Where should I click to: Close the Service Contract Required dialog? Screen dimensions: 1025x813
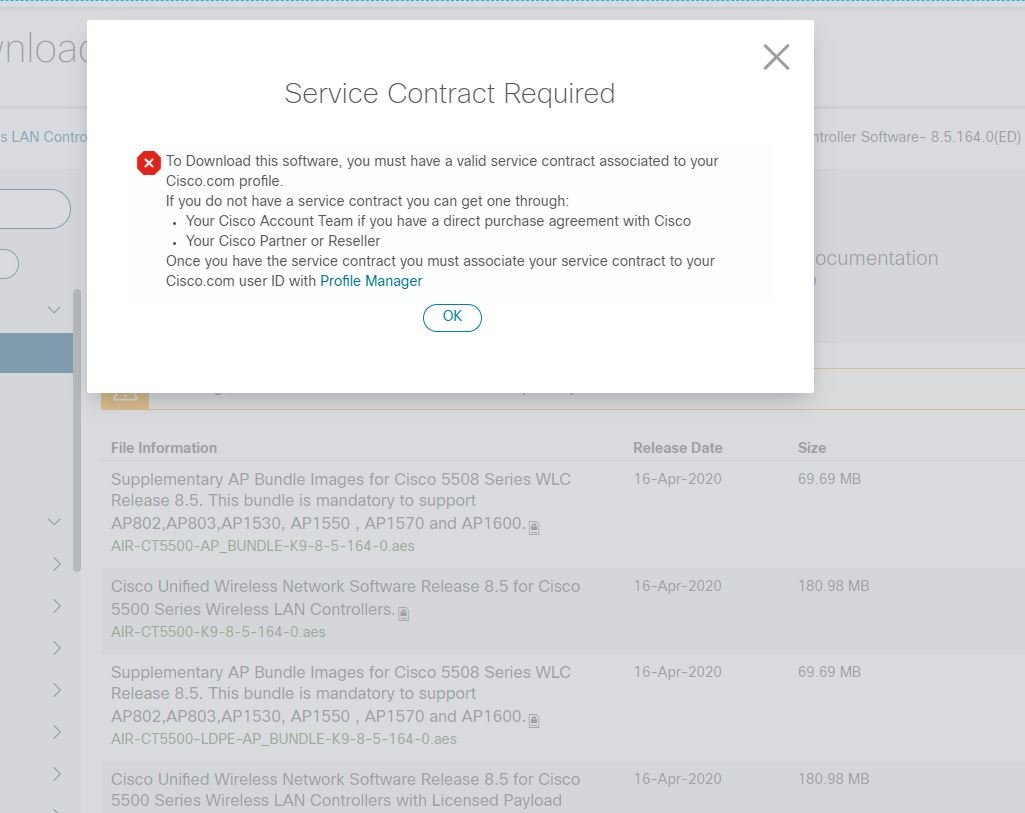pos(776,57)
